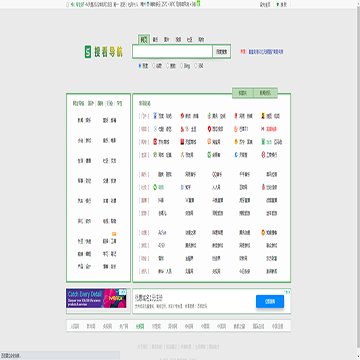
Task: Open the red NetEase icon in first site row
Action: [x=236, y=116]
